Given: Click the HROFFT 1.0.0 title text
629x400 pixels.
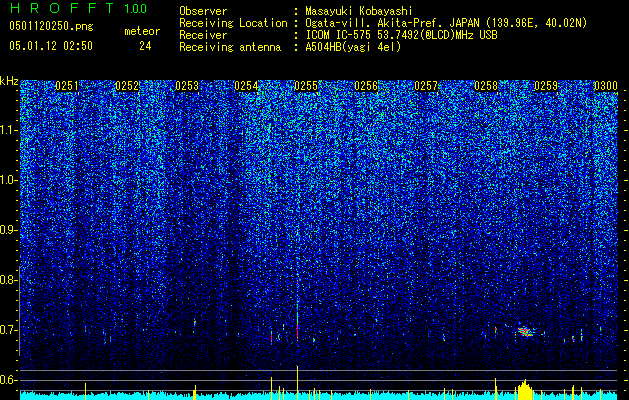Looking at the screenshot, I should point(79,8).
